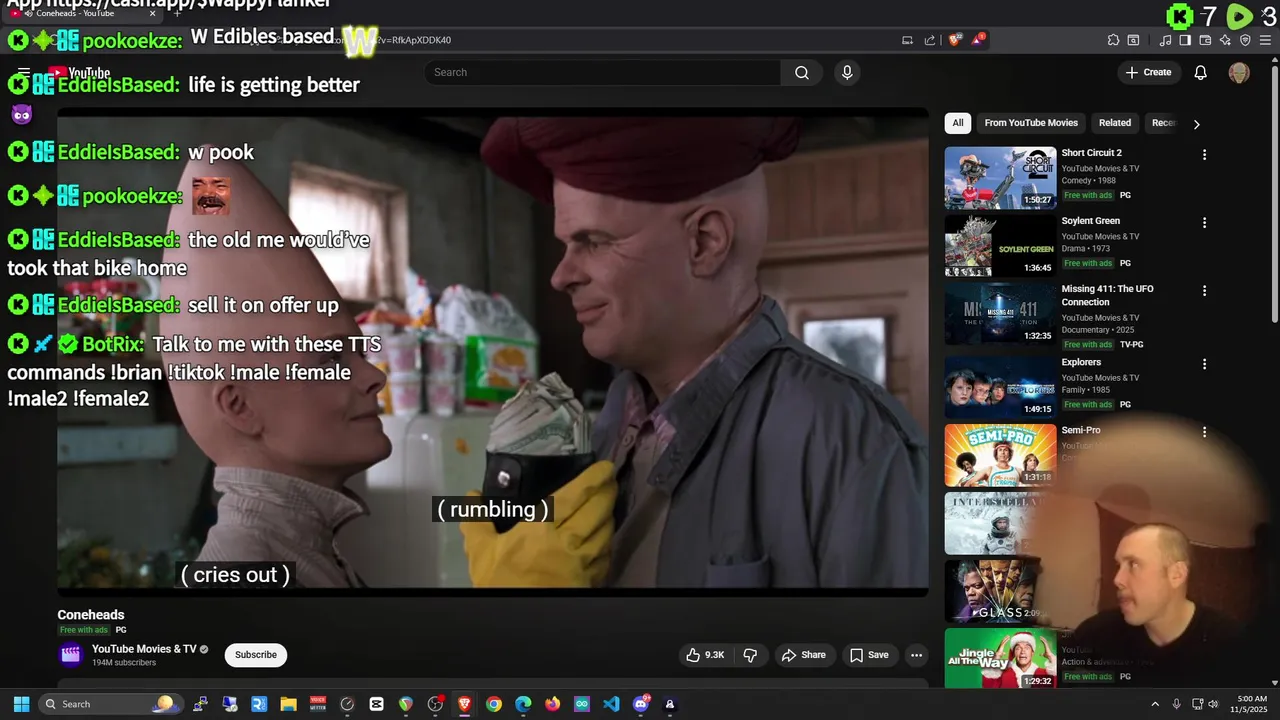Click the Semi-Pro video title
1280x720 pixels.
coord(1081,430)
